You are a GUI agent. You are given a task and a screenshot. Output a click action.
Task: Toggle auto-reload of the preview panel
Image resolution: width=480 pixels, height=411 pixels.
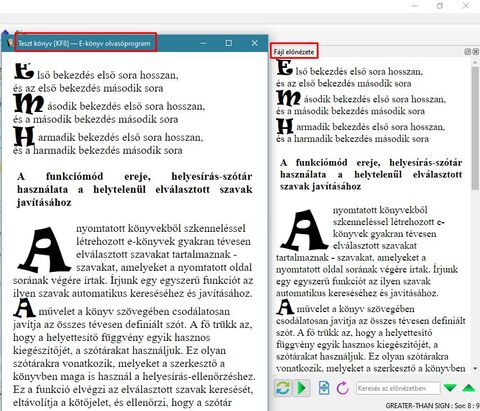(x=283, y=388)
